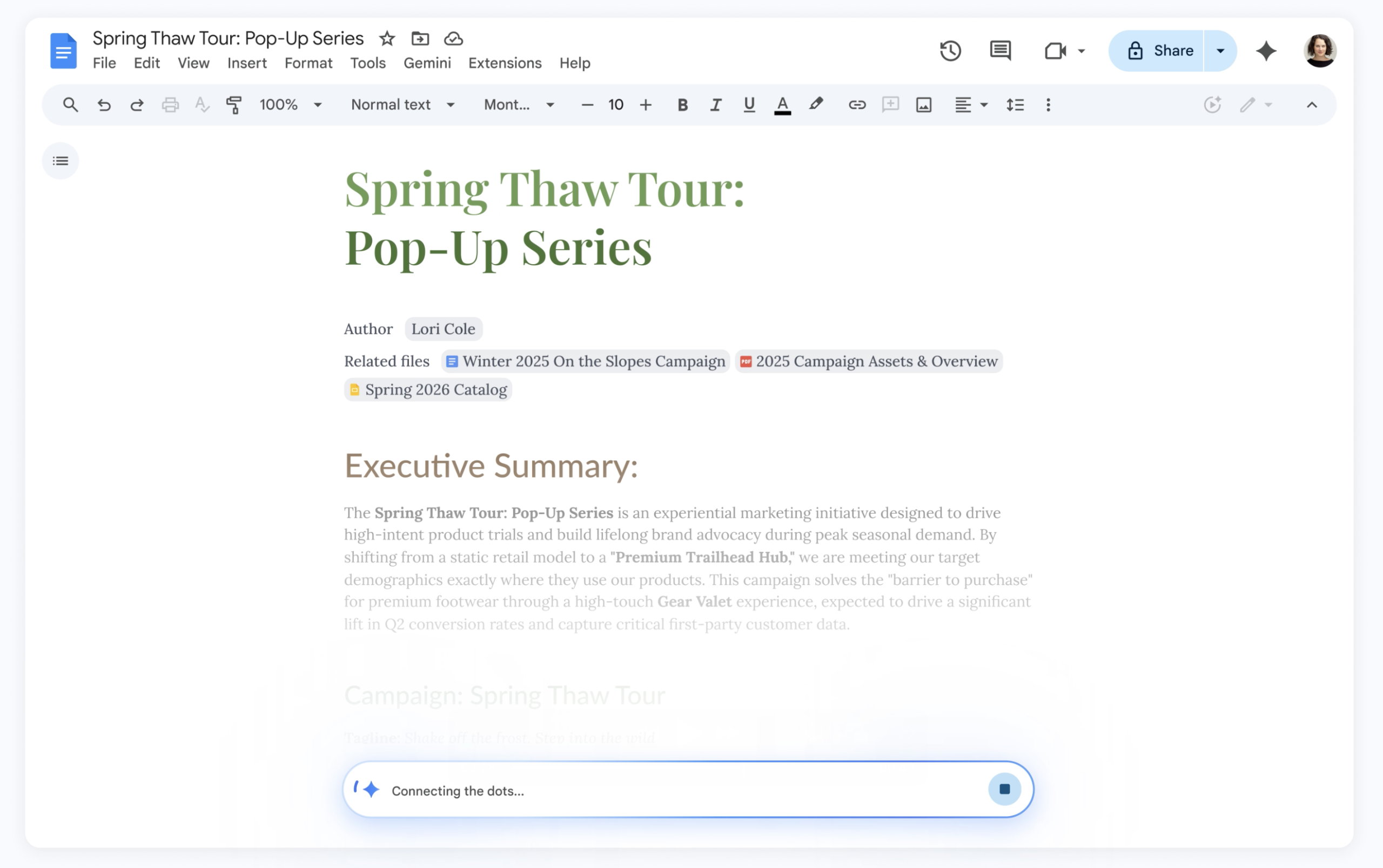Stop Gemini's 'Connecting the dots' generation
The width and height of the screenshot is (1383, 868).
tap(1004, 789)
